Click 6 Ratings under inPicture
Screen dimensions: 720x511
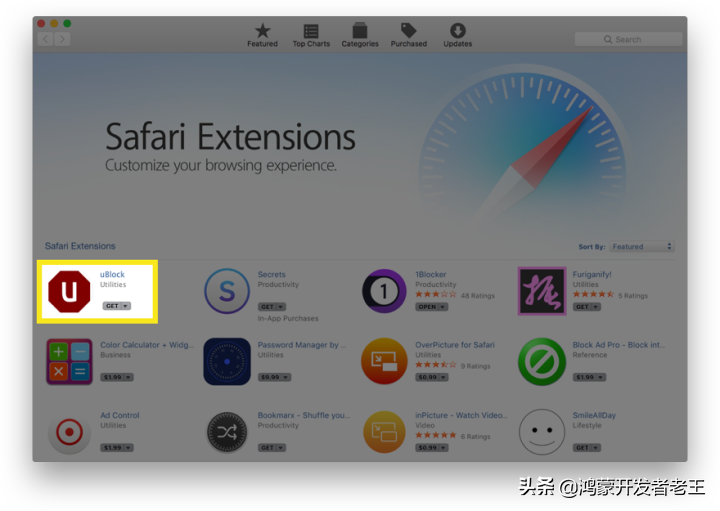pyautogui.click(x=475, y=437)
